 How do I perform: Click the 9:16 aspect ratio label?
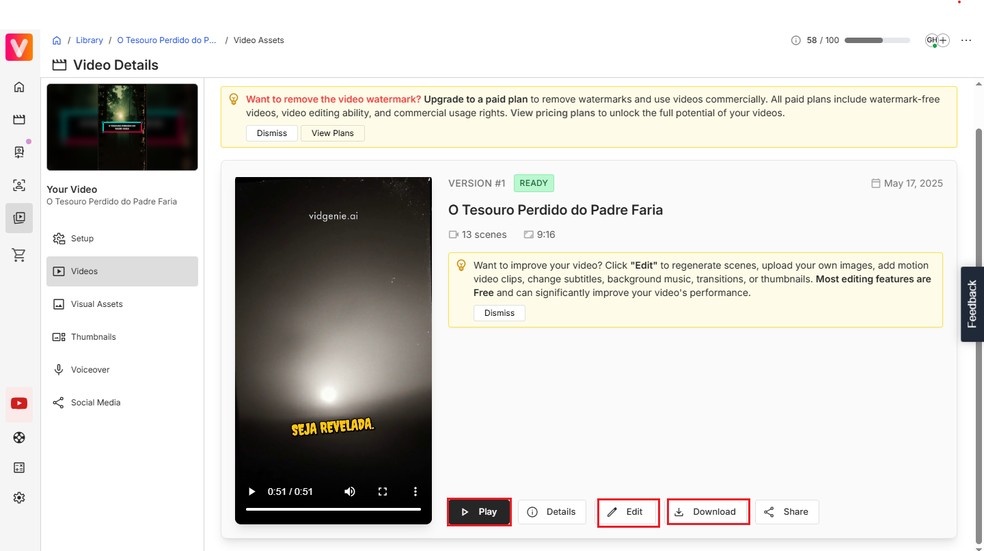coord(540,235)
